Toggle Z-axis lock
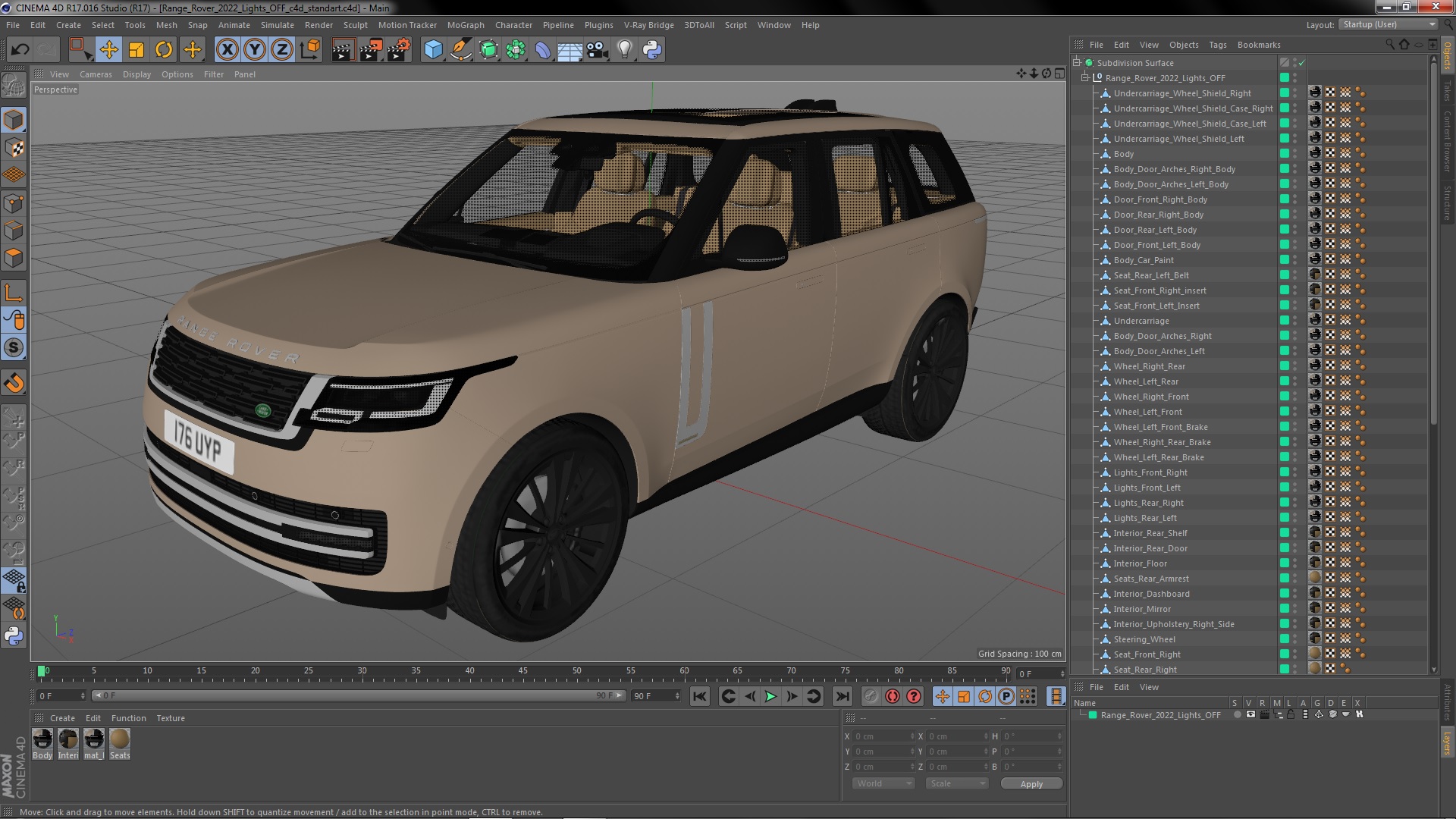 pyautogui.click(x=282, y=50)
